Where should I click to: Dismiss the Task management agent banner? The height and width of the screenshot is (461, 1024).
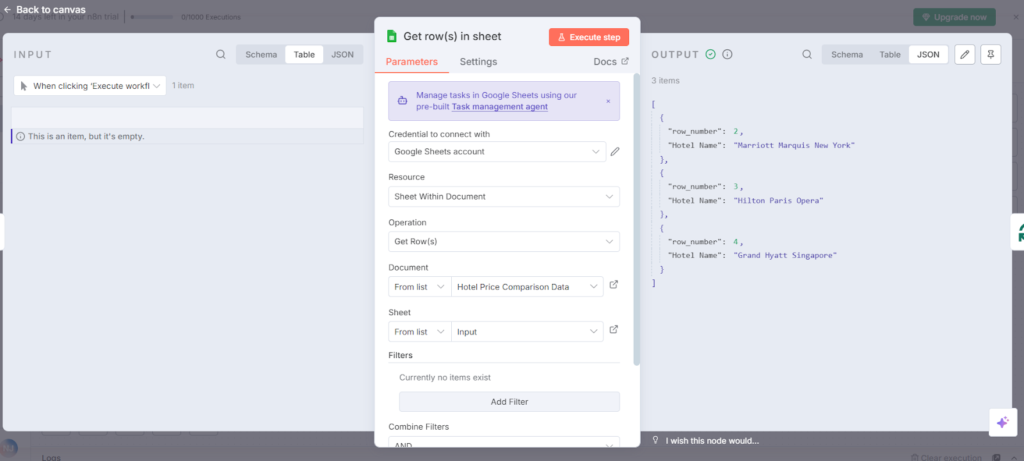pyautogui.click(x=608, y=101)
